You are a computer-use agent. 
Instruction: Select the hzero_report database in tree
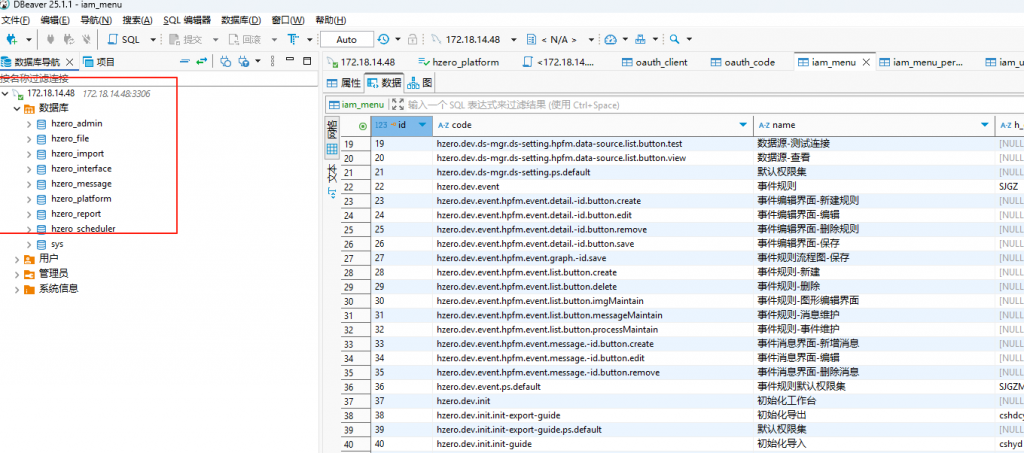[x=75, y=214]
